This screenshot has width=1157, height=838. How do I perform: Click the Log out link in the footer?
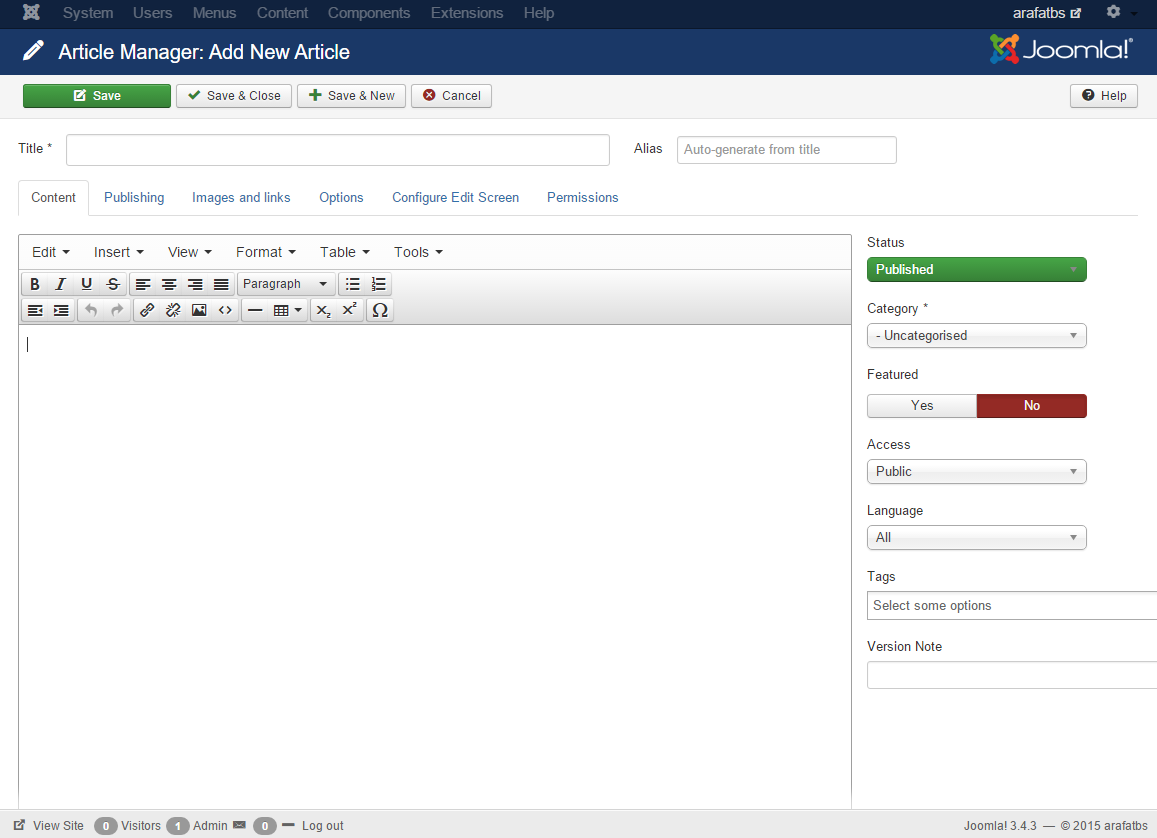(x=322, y=826)
